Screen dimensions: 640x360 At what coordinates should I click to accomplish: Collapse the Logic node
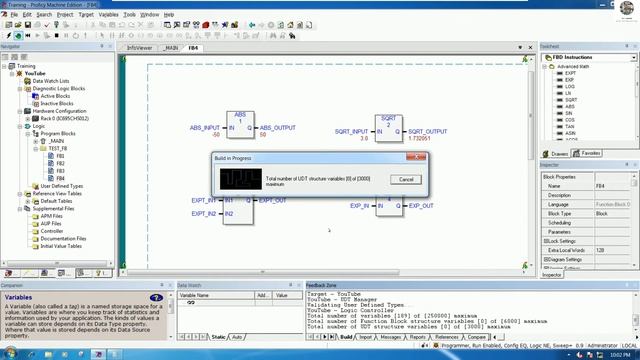coord(20,126)
